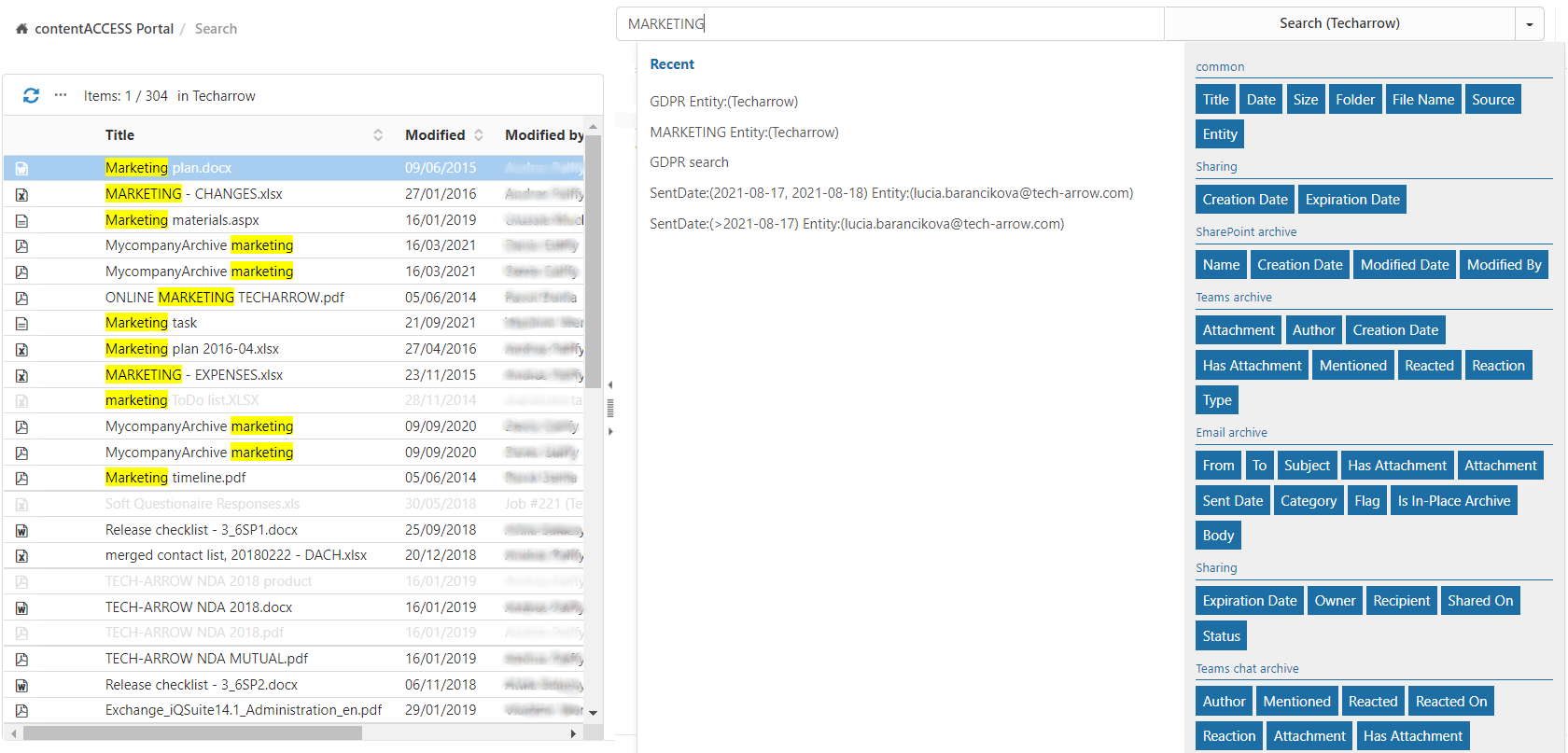Viewport: 1568px width, 753px height.
Task: Add Email archive From filter
Action: click(1218, 466)
